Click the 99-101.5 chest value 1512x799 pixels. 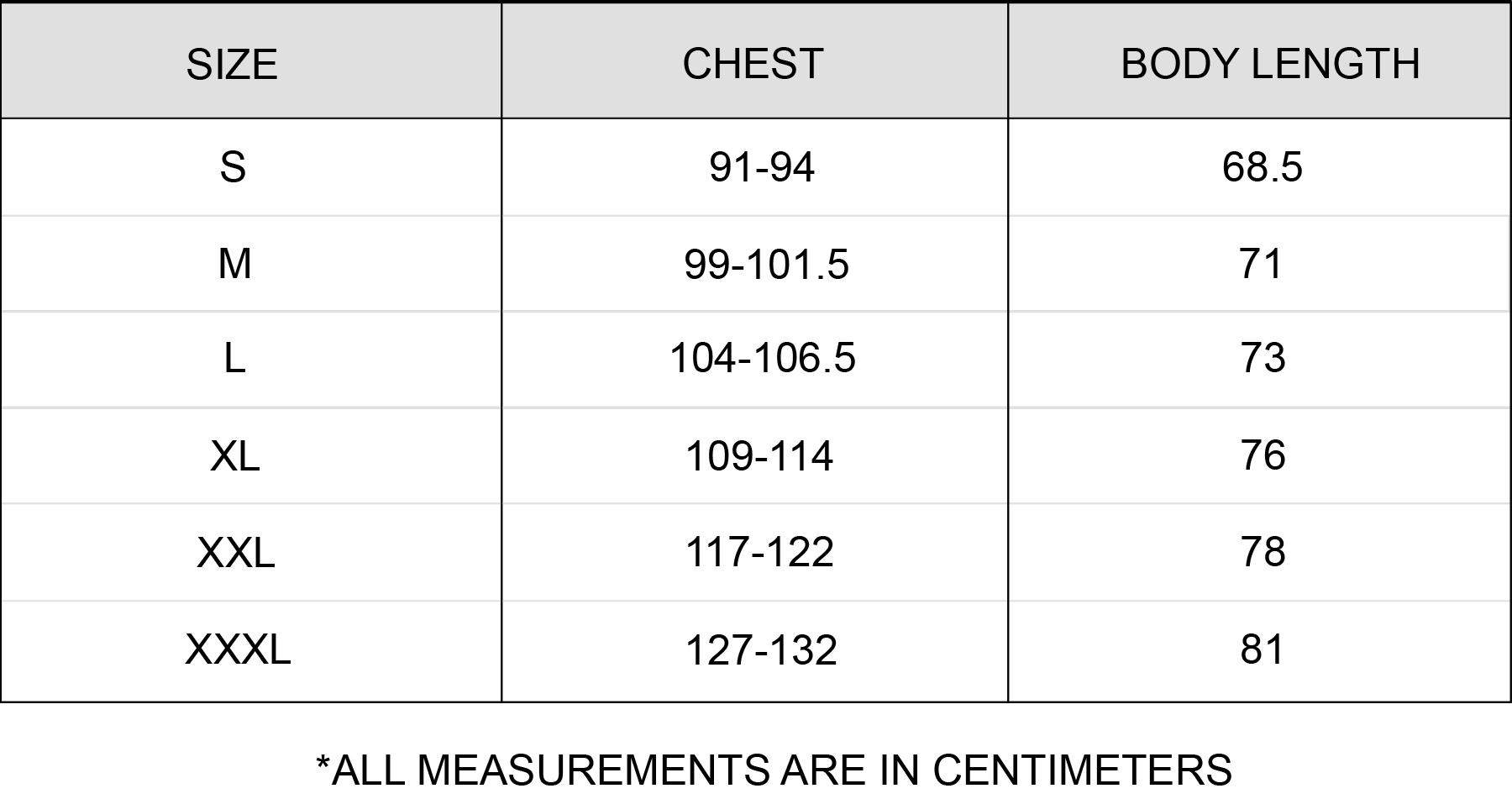point(766,265)
